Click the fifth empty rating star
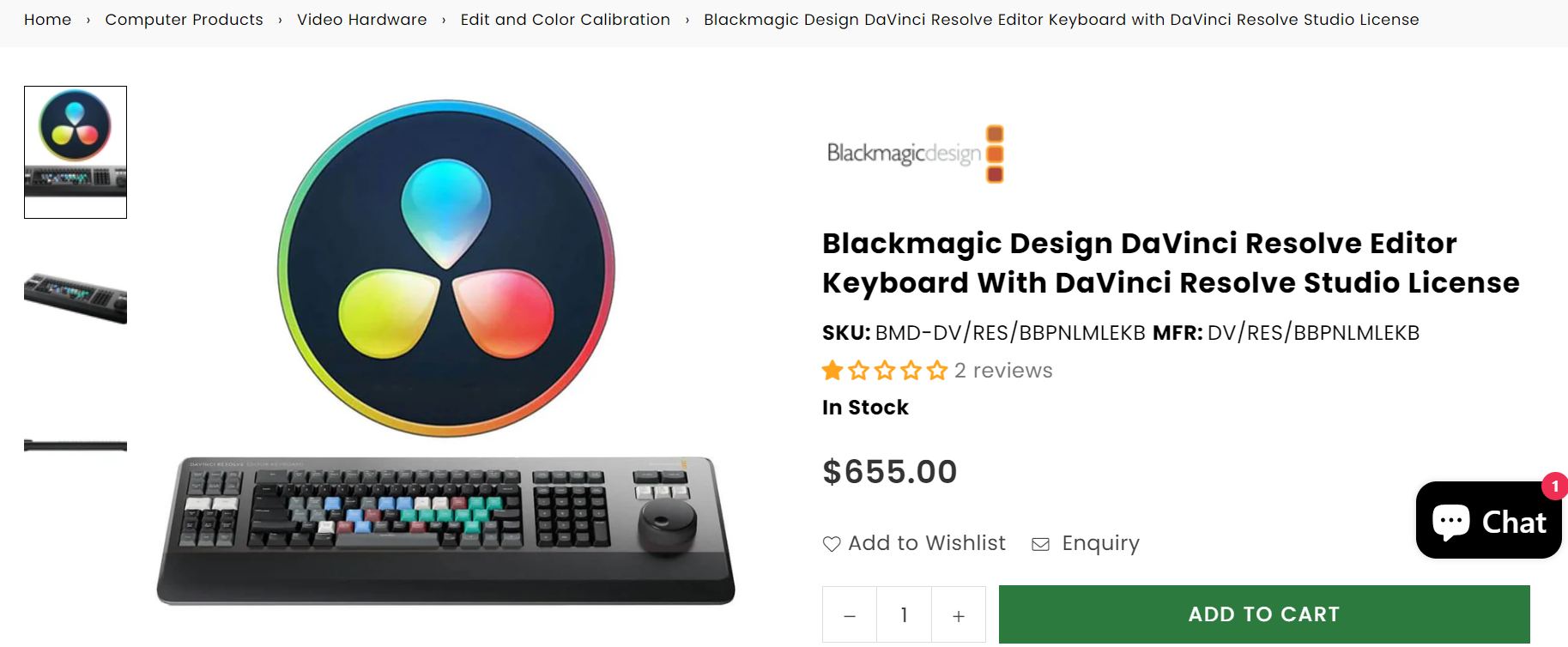Image resolution: width=1568 pixels, height=647 pixels. (937, 371)
